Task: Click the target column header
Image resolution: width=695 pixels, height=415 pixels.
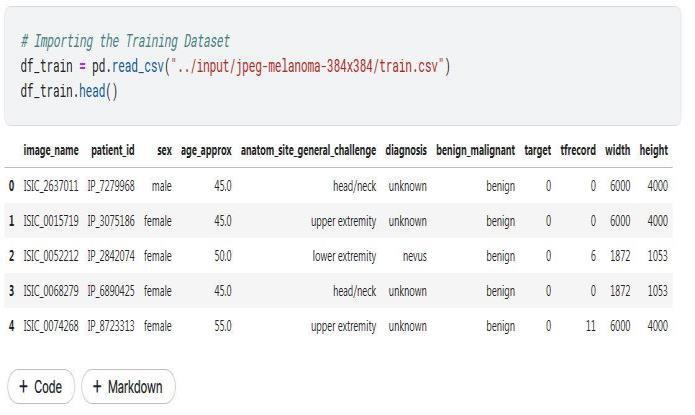Action: pos(537,150)
